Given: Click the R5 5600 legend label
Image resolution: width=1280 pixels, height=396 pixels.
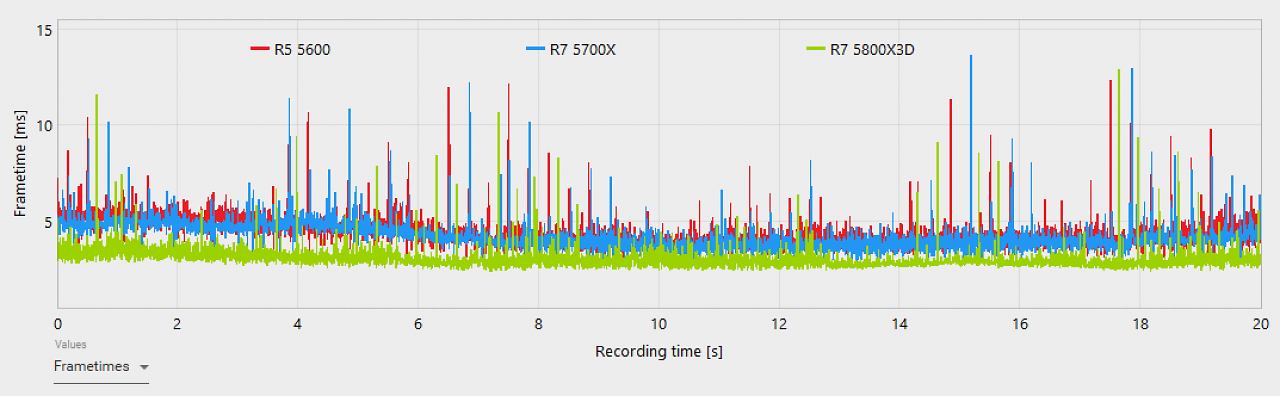Looking at the screenshot, I should (x=302, y=49).
